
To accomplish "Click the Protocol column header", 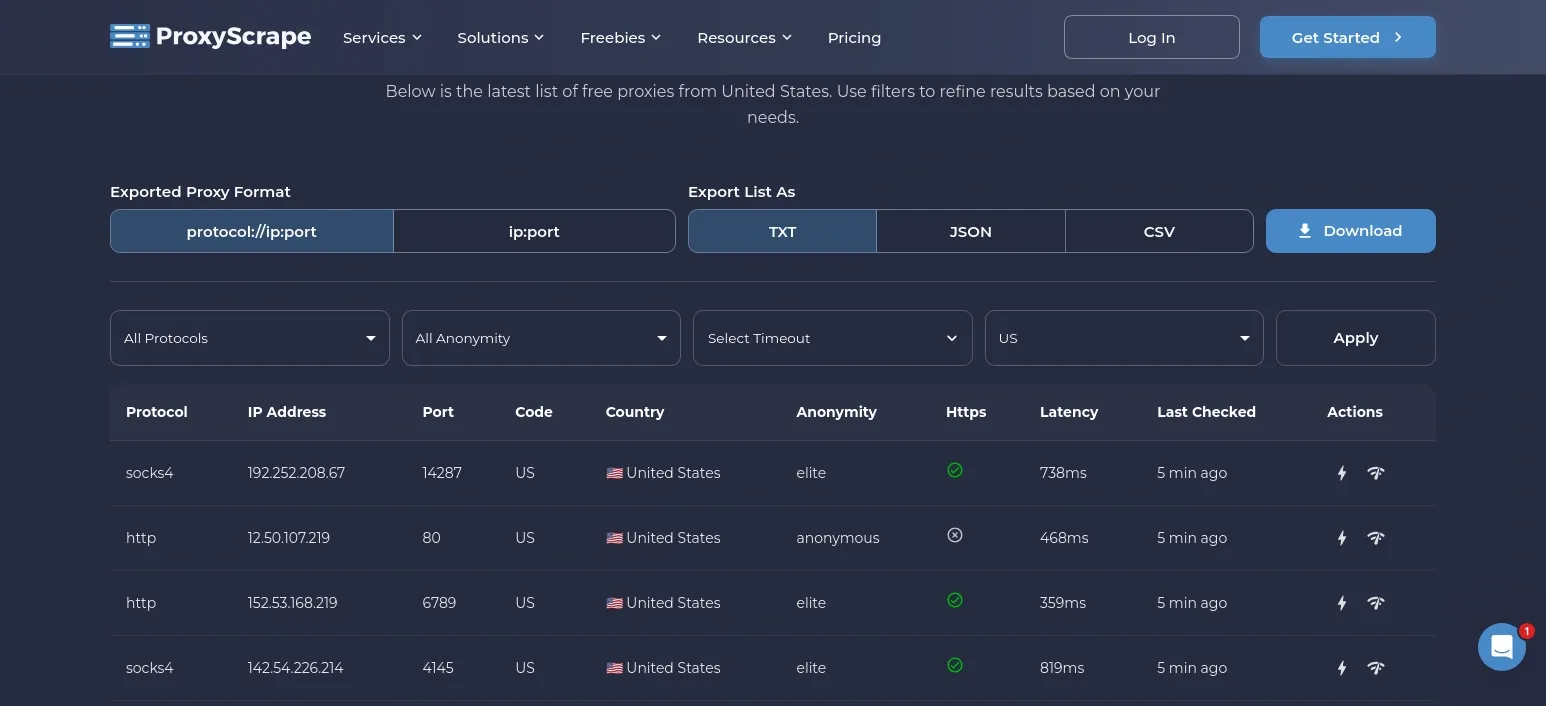I will click(157, 412).
